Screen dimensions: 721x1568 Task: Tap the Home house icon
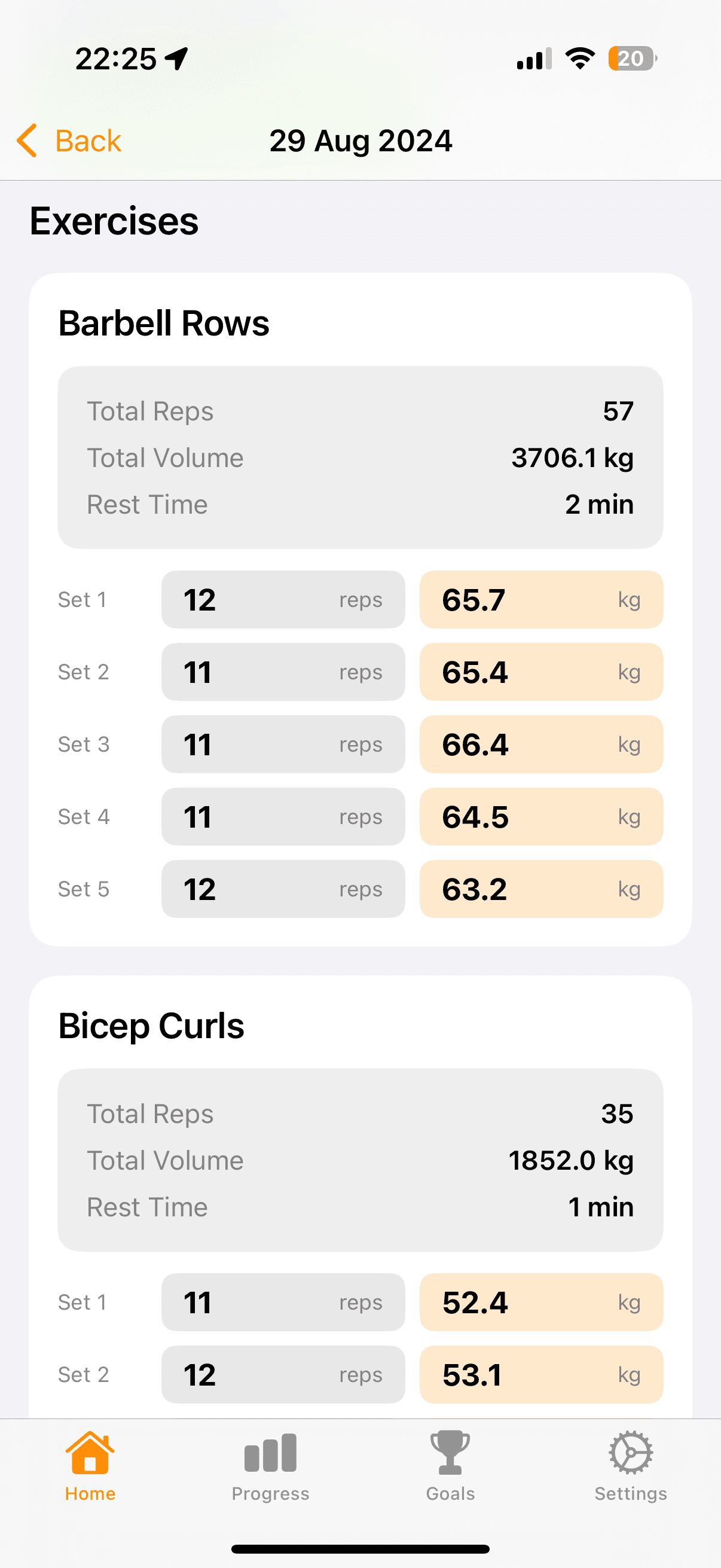pos(90,1453)
